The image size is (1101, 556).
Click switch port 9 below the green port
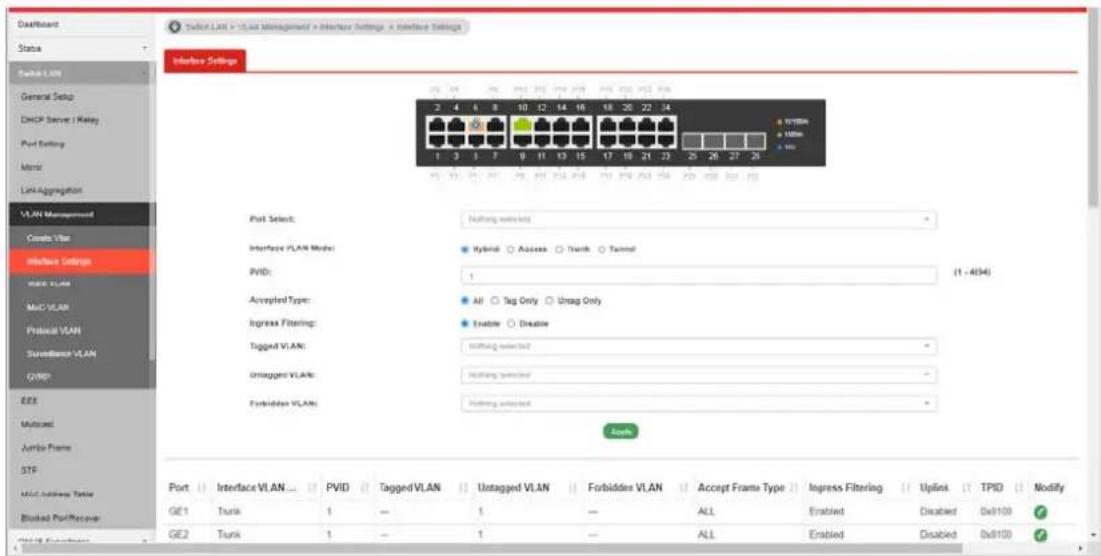click(523, 140)
